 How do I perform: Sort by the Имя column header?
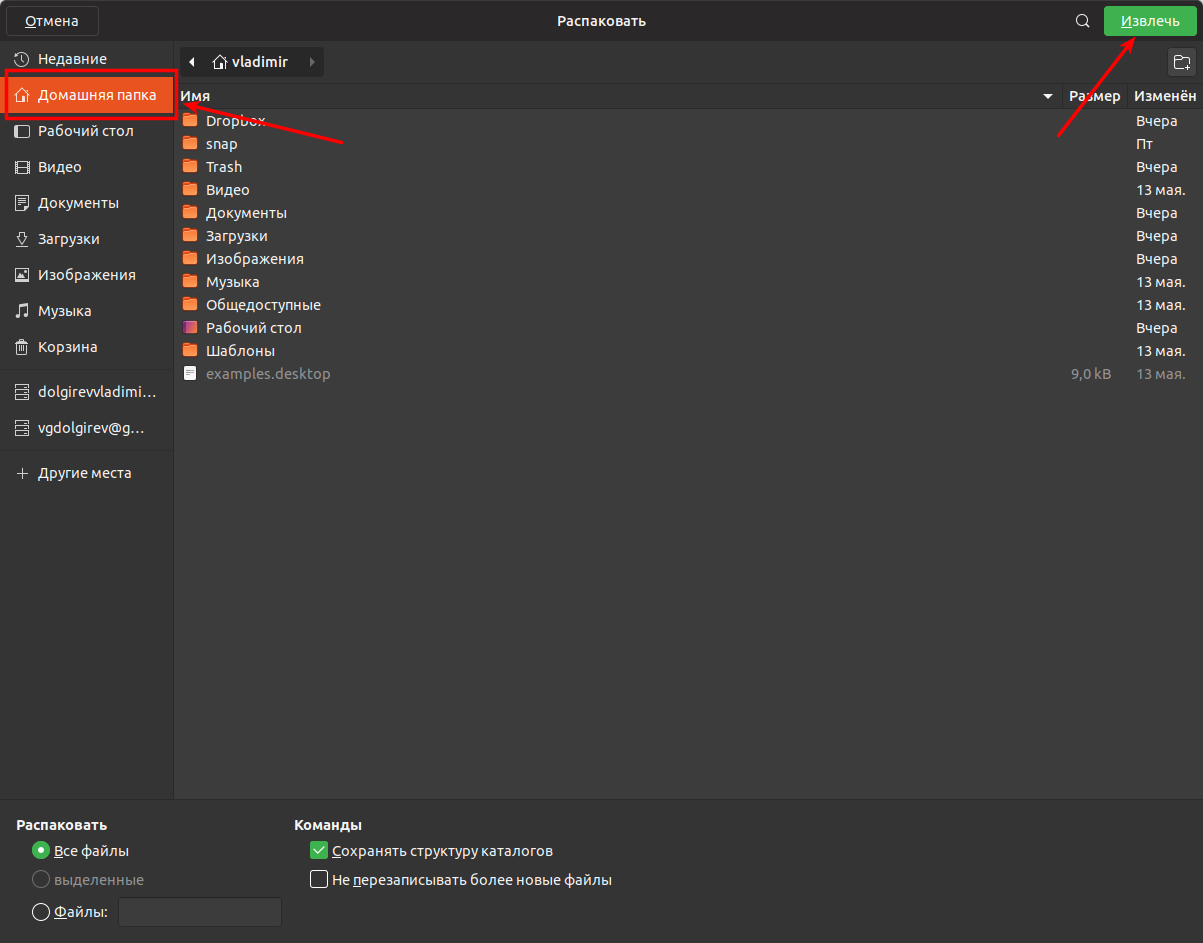619,96
